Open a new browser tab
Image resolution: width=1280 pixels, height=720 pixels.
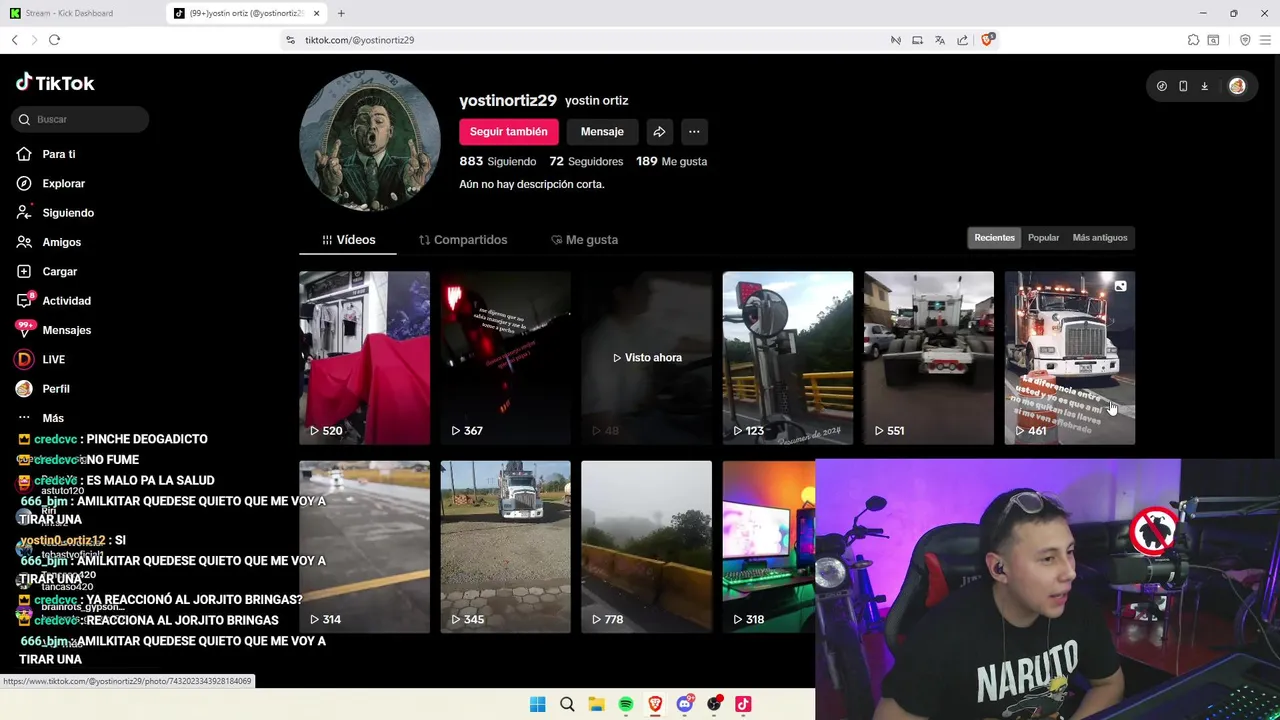pos(341,13)
